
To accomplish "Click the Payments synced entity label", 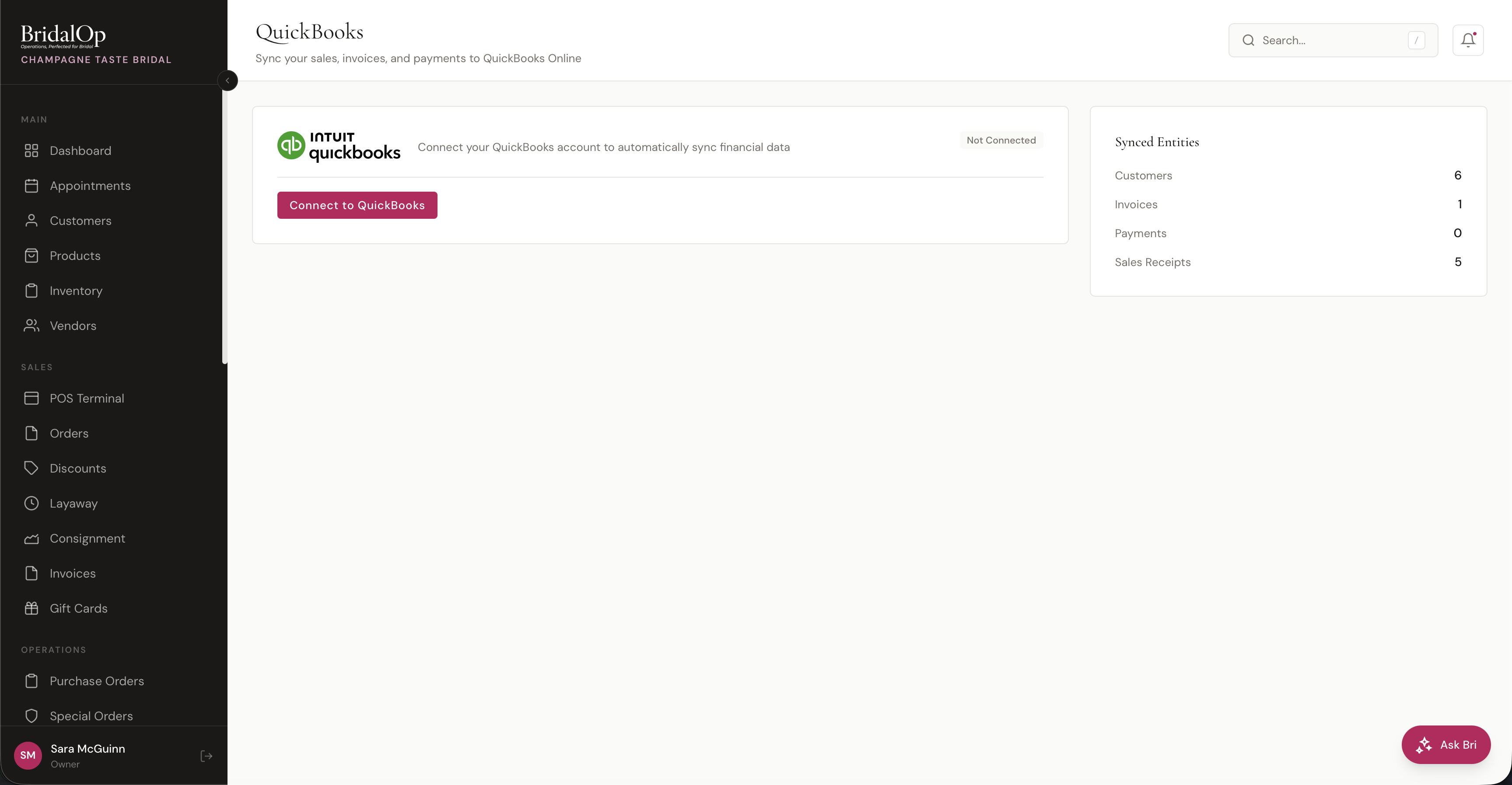I will pyautogui.click(x=1140, y=233).
